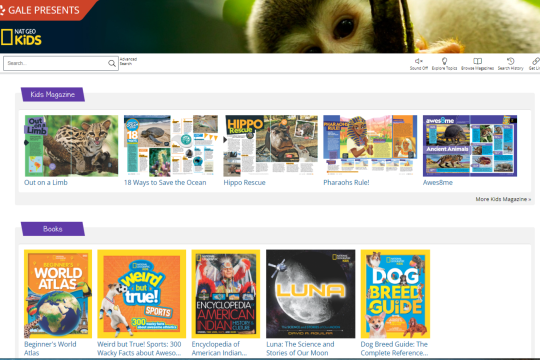Open the Advanced Search link

(128, 61)
